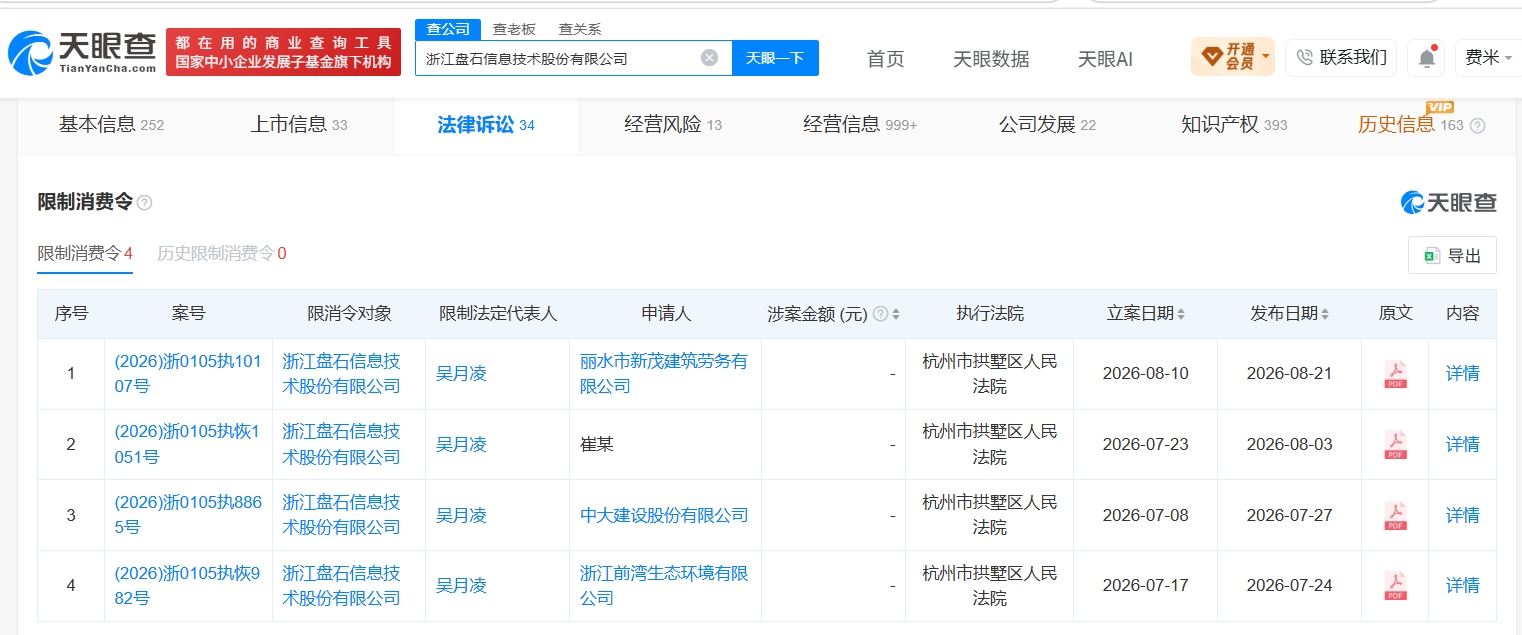The height and width of the screenshot is (635, 1522).
Task: Open the 经营信息 tab
Action: [860, 125]
